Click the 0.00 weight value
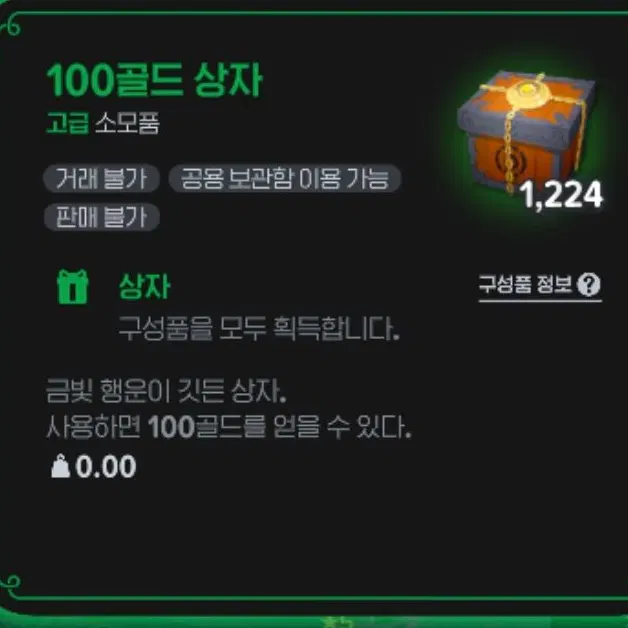The width and height of the screenshot is (628, 628). pos(106,467)
